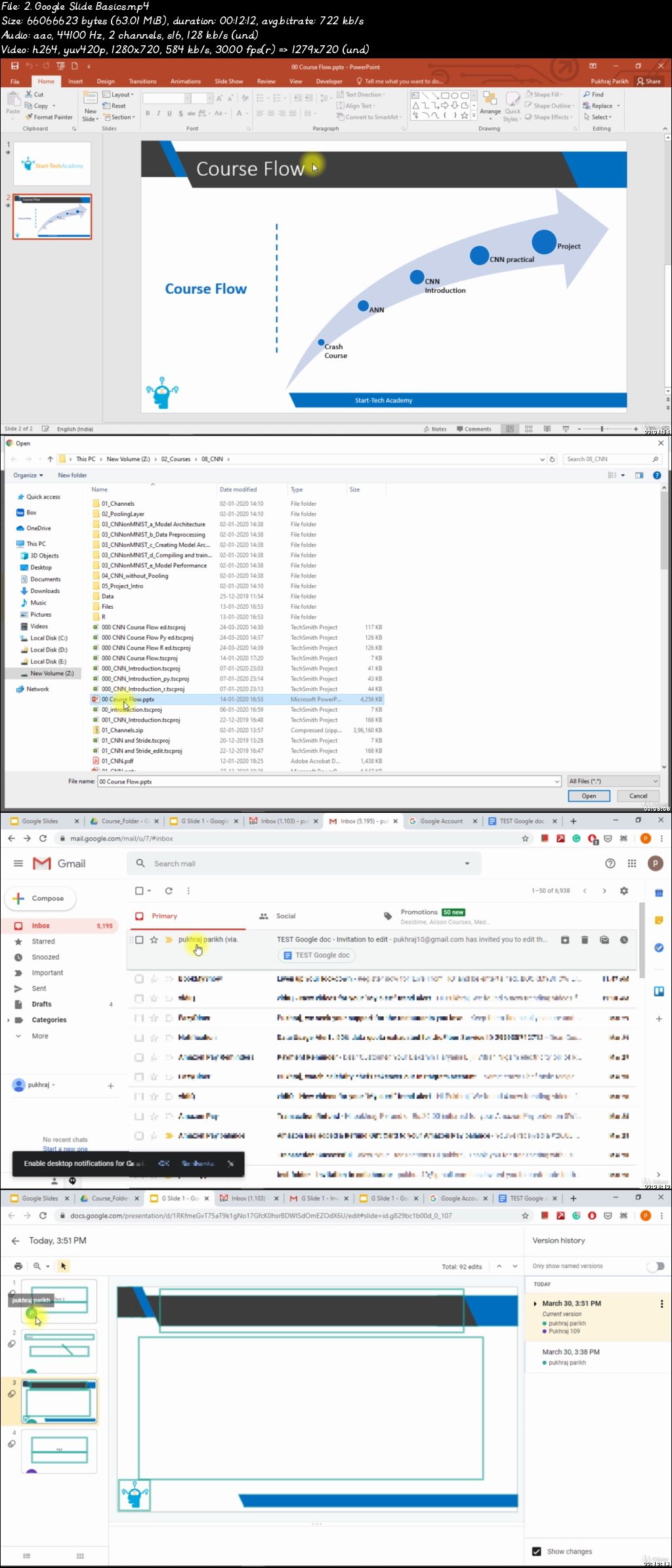Toggle Only show named versions switch
Screen dimensions: 672x1568
click(656, 1266)
